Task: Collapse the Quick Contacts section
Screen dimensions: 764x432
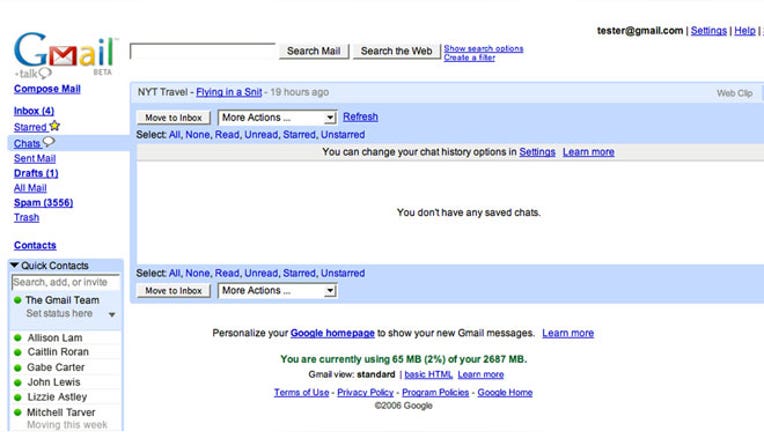Action: (14, 265)
